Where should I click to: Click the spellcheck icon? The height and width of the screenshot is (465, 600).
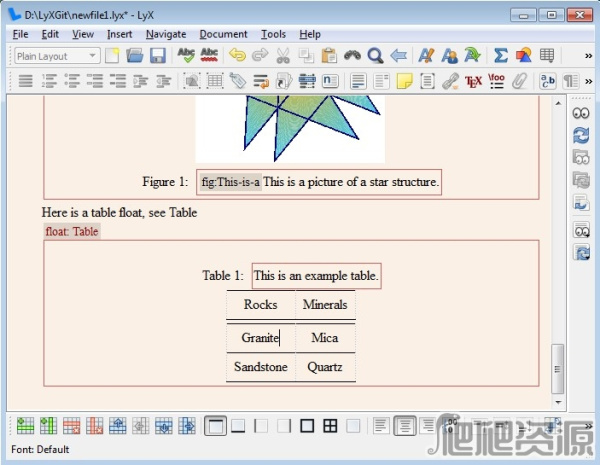186,56
